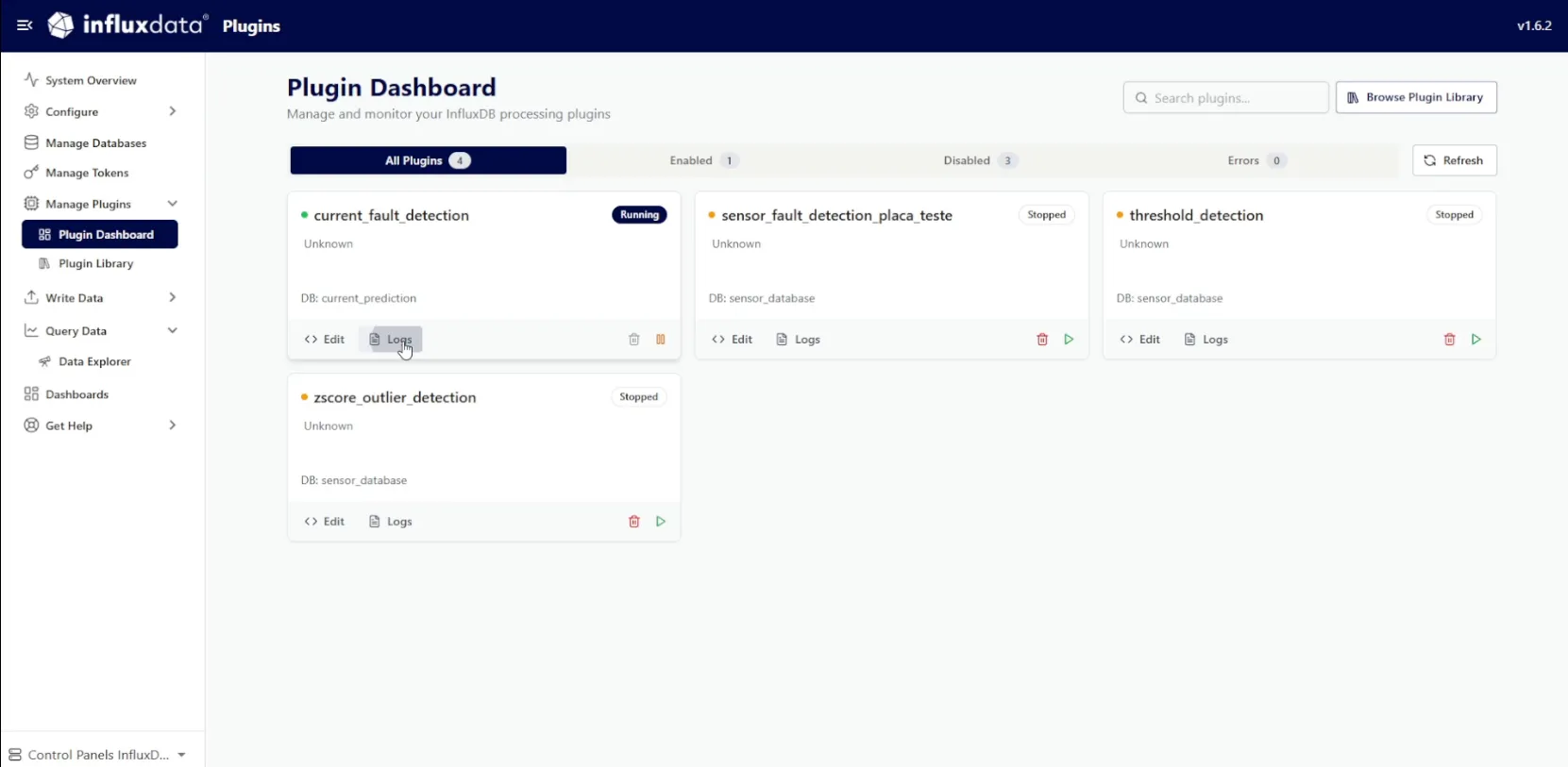Screen dimensions: 1568x767
Task: Click the Stopped badge on sensor_fault_detection_placa_teste
Action: [x=1046, y=215]
